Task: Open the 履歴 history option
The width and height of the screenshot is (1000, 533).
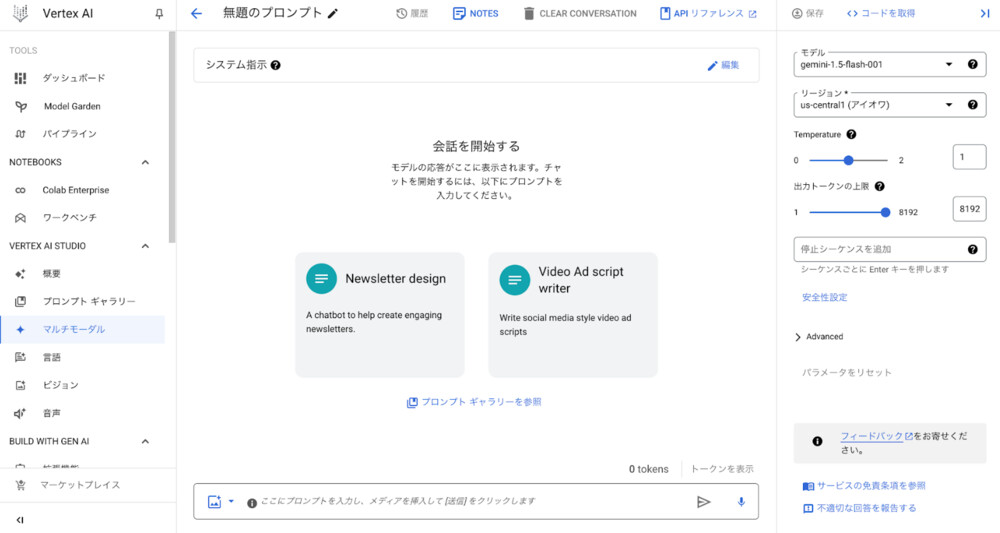Action: tap(412, 13)
